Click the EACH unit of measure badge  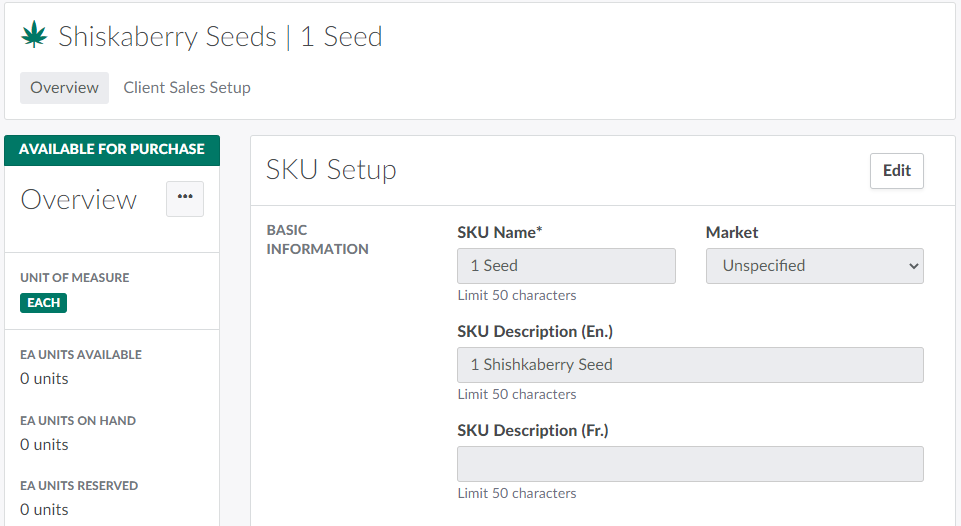coord(43,303)
